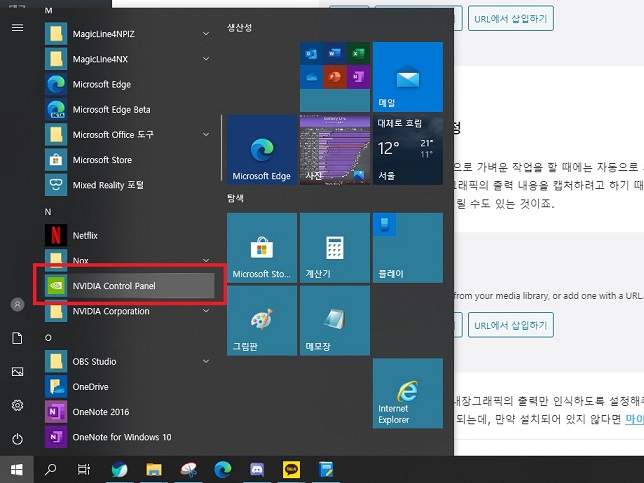
Task: Click the M letter group header
Action: [x=48, y=10]
